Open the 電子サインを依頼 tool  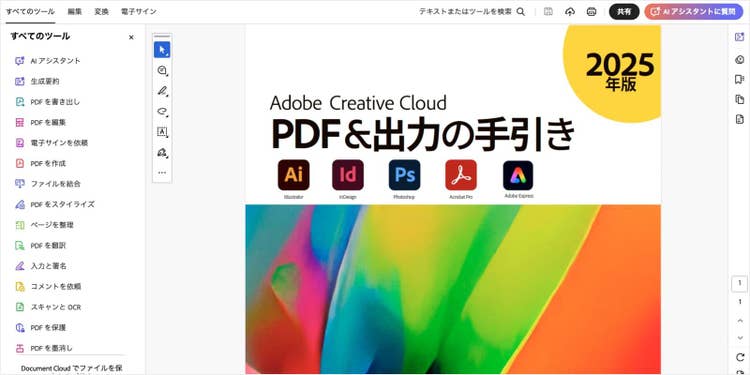pyautogui.click(x=52, y=143)
